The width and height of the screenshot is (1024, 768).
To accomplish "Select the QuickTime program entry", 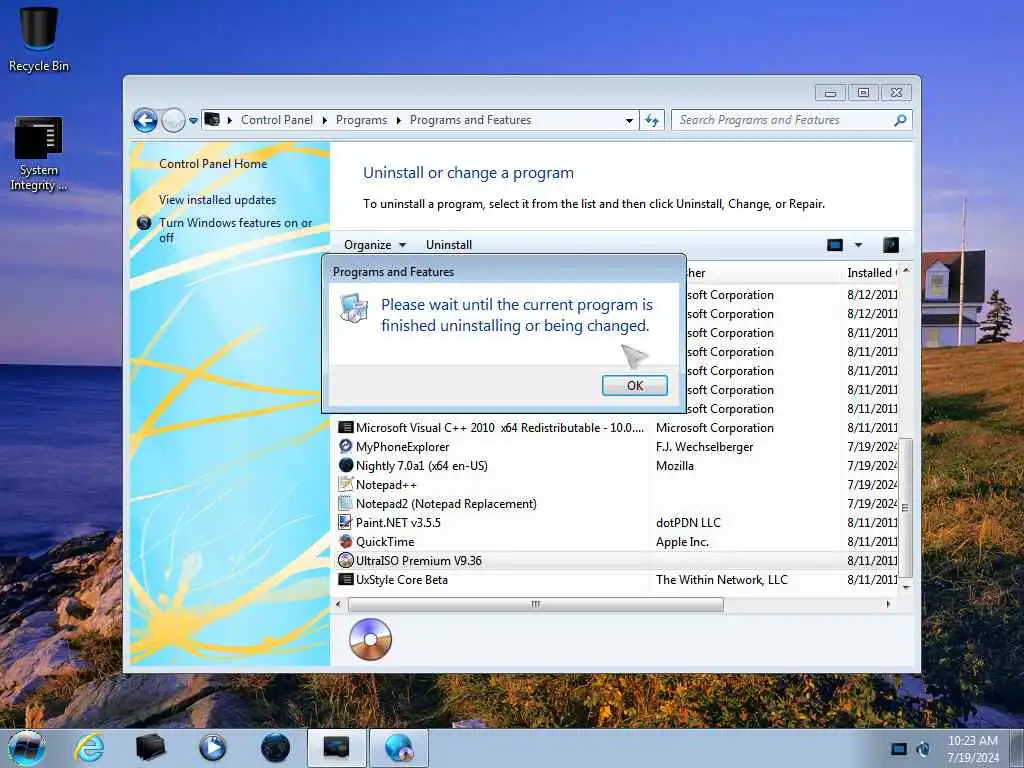I will coord(618,541).
